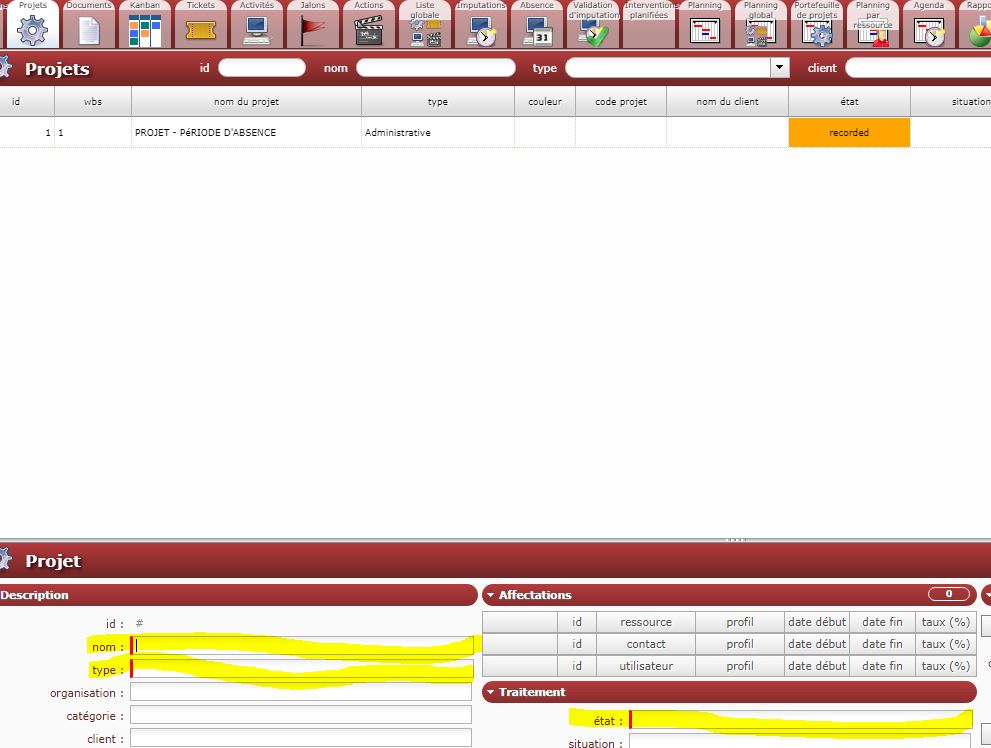Collapse the Affectations section
Image resolution: width=991 pixels, height=748 pixels.
[x=491, y=595]
